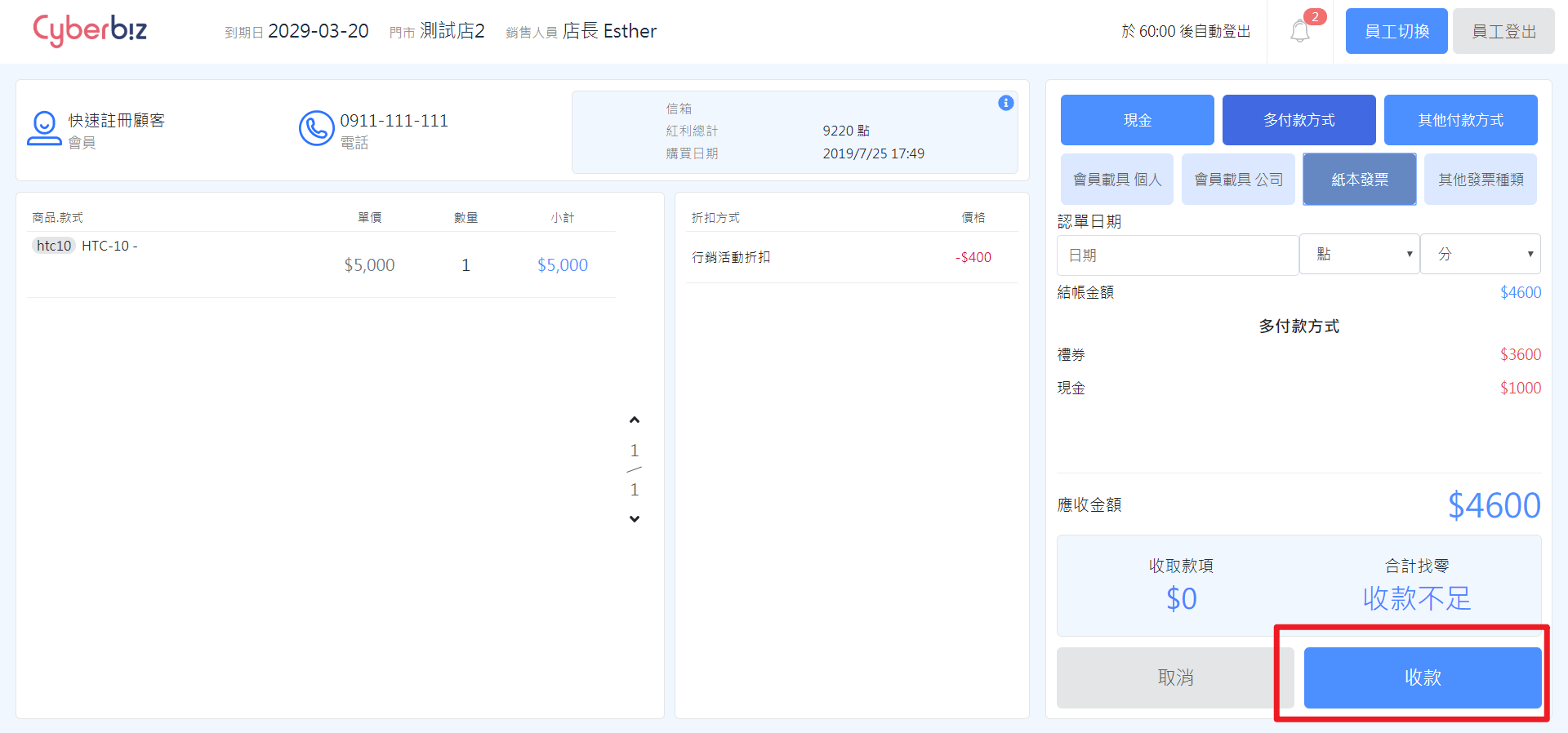Image resolution: width=1568 pixels, height=733 pixels.
Task: Click the store name 測試店2
Action: (452, 31)
